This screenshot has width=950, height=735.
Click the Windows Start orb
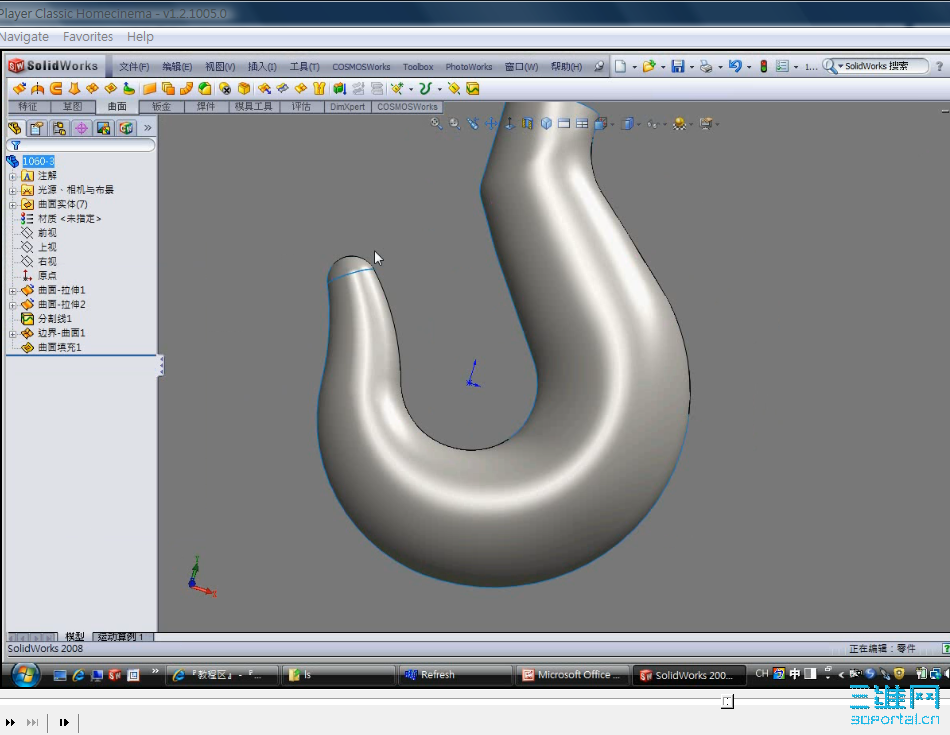click(x=25, y=674)
